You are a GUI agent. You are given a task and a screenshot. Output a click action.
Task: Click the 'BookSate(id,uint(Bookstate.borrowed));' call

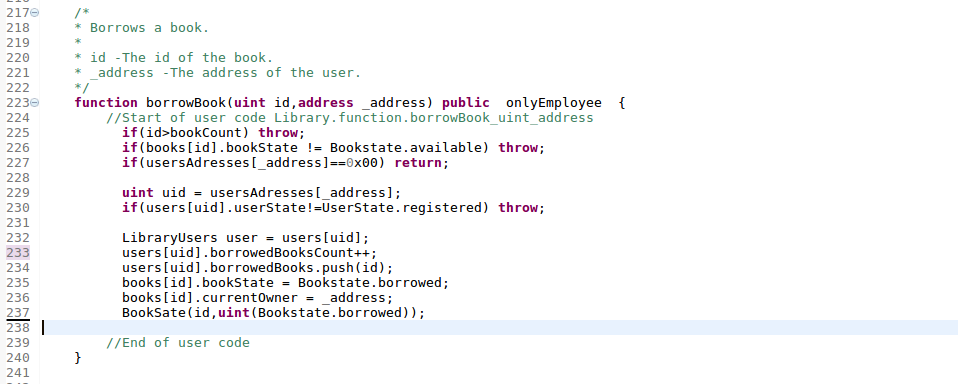point(273,313)
